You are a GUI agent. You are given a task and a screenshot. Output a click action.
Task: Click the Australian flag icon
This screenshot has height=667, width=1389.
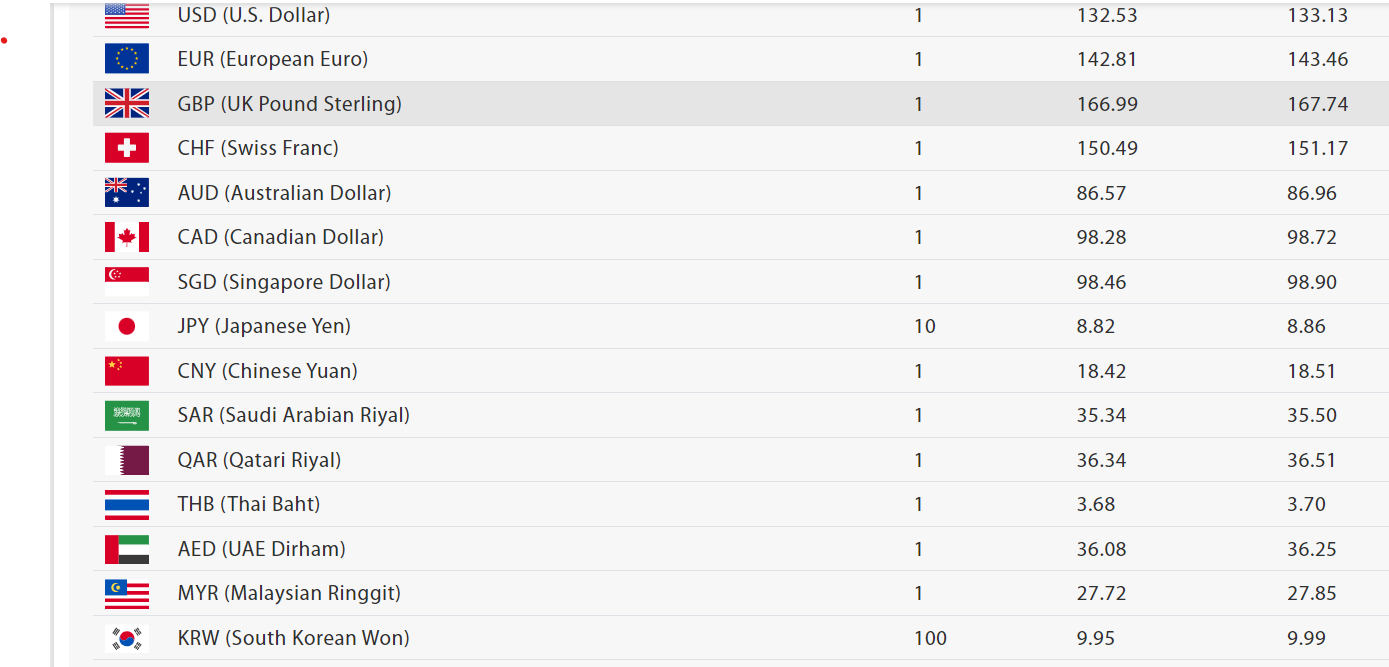tap(127, 193)
